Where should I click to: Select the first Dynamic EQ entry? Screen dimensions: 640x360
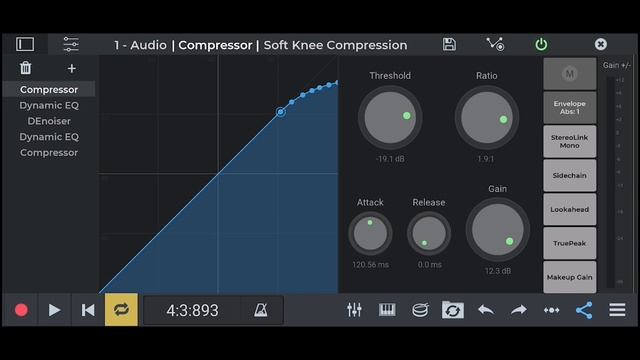pyautogui.click(x=49, y=105)
